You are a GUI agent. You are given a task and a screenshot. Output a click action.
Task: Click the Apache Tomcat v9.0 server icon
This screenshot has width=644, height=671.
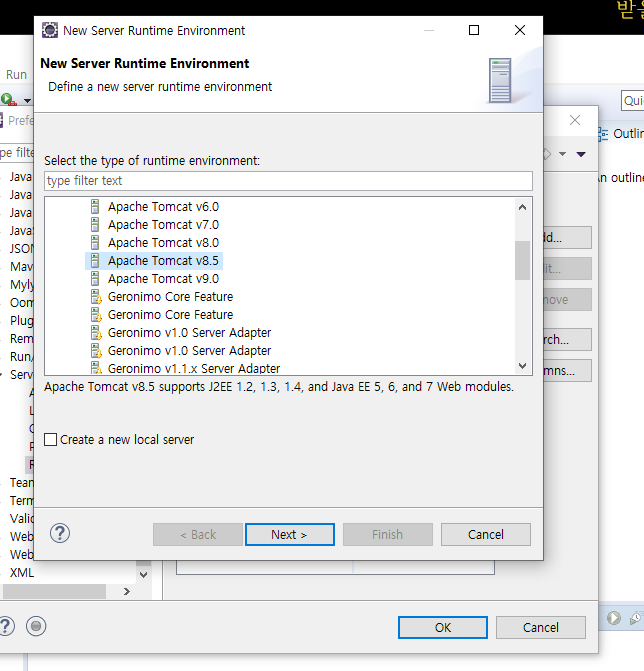pyautogui.click(x=95, y=279)
